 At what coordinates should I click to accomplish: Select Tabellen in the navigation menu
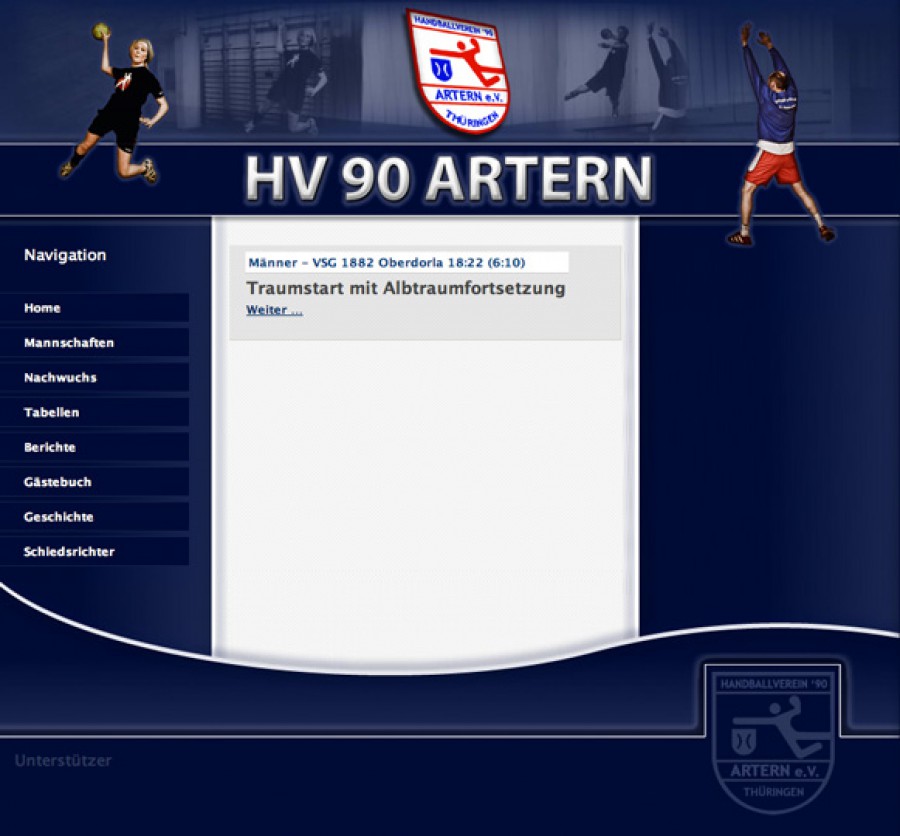[x=95, y=412]
